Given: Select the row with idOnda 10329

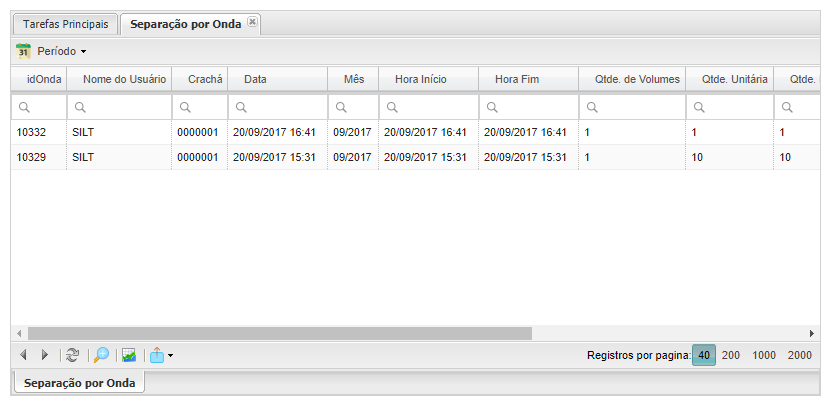Looking at the screenshot, I should click(300, 157).
